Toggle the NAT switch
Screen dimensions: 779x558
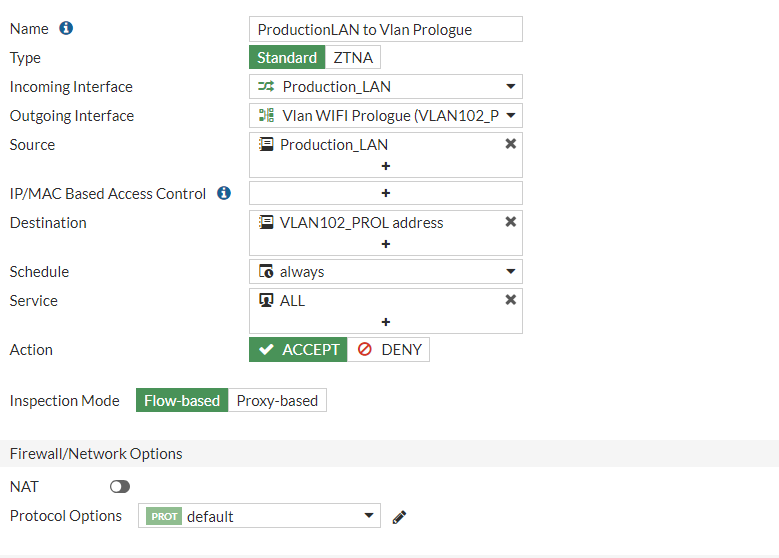point(120,486)
